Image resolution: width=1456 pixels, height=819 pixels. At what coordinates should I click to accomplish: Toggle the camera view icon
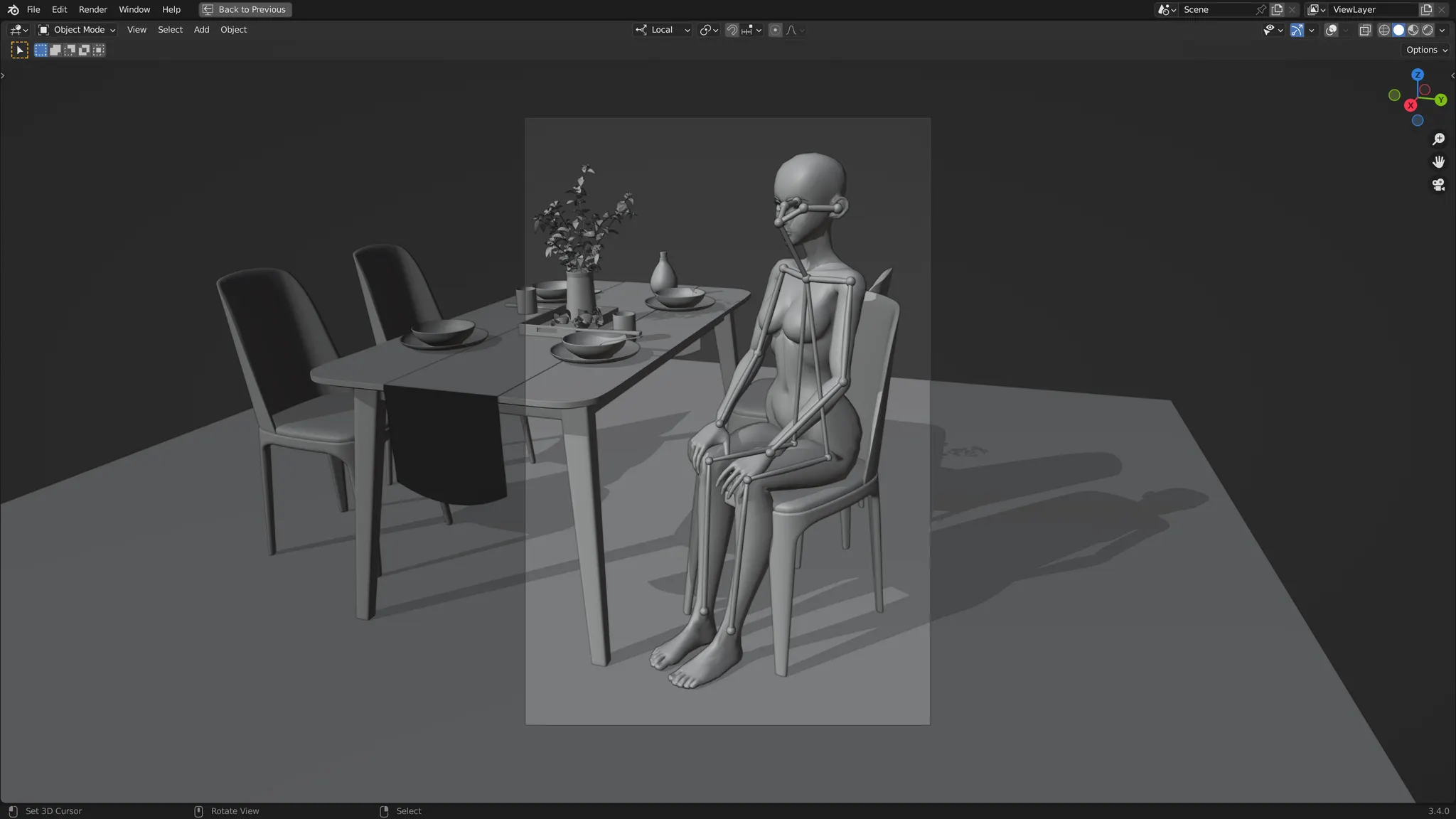coord(1438,185)
